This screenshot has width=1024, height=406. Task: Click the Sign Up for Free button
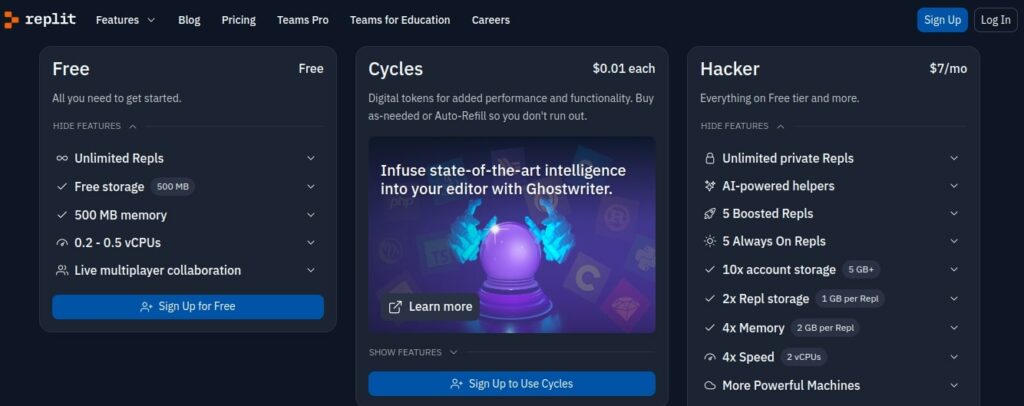[x=188, y=307]
